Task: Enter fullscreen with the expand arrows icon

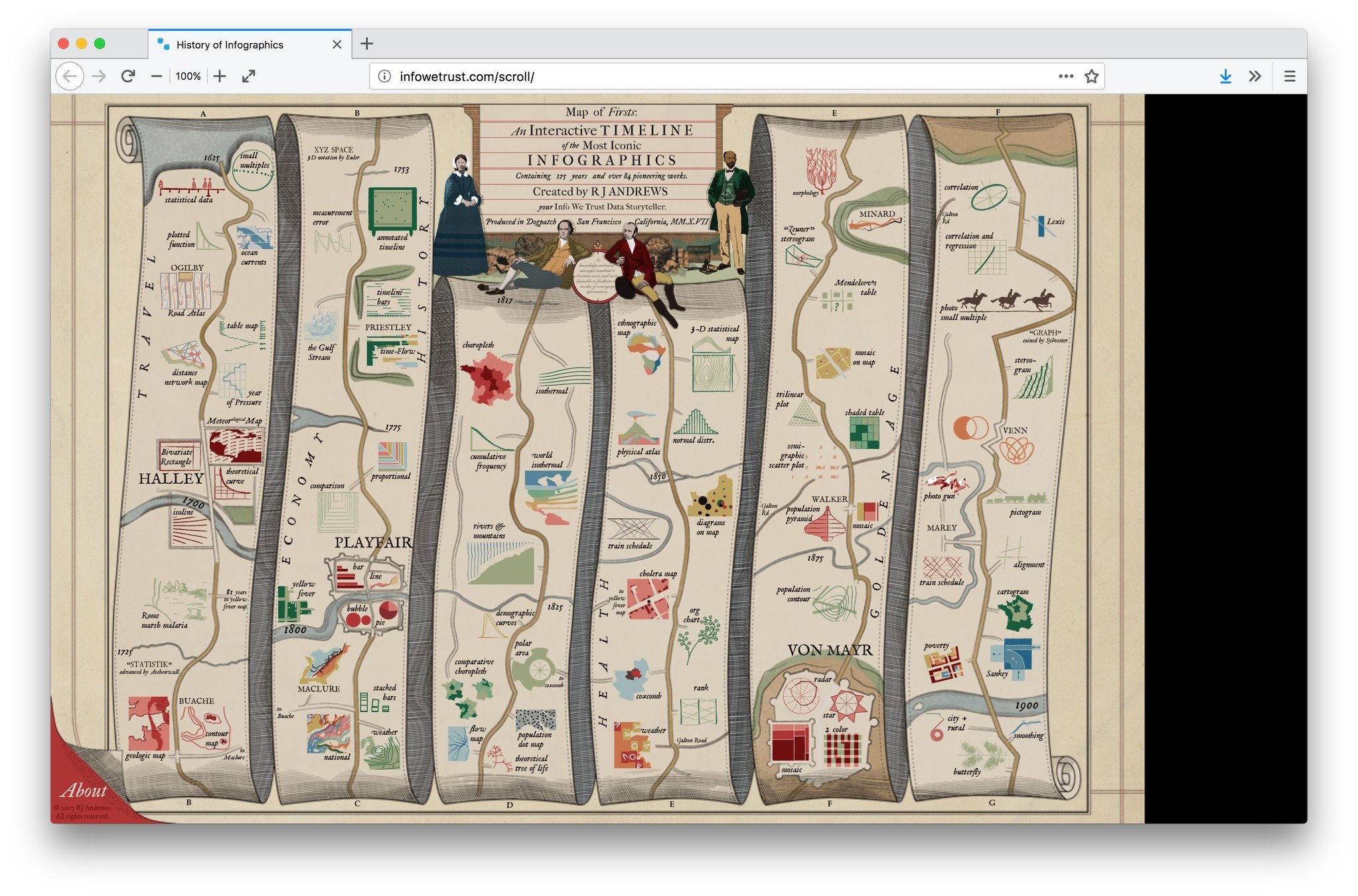Action: (x=249, y=76)
